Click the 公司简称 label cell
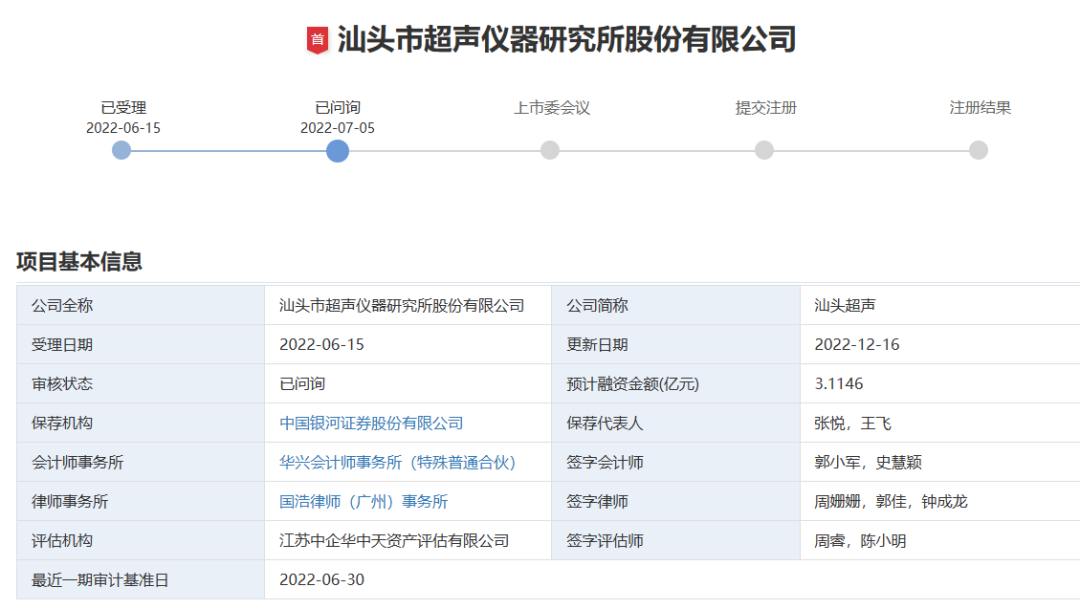Image resolution: width=1080 pixels, height=609 pixels. 676,305
